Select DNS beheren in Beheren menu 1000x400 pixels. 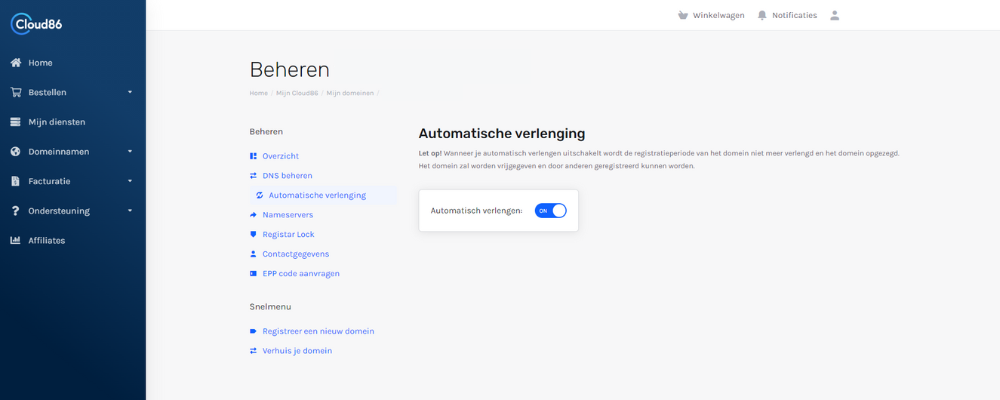(x=287, y=176)
